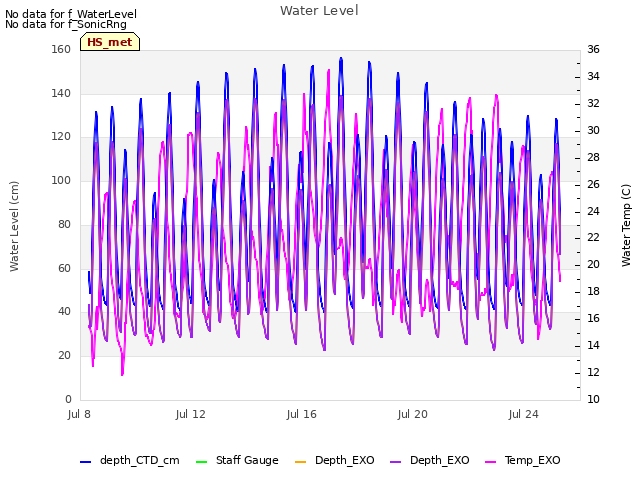Click the 160 left axis value
Image resolution: width=640 pixels, height=480 pixels.
tap(61, 49)
